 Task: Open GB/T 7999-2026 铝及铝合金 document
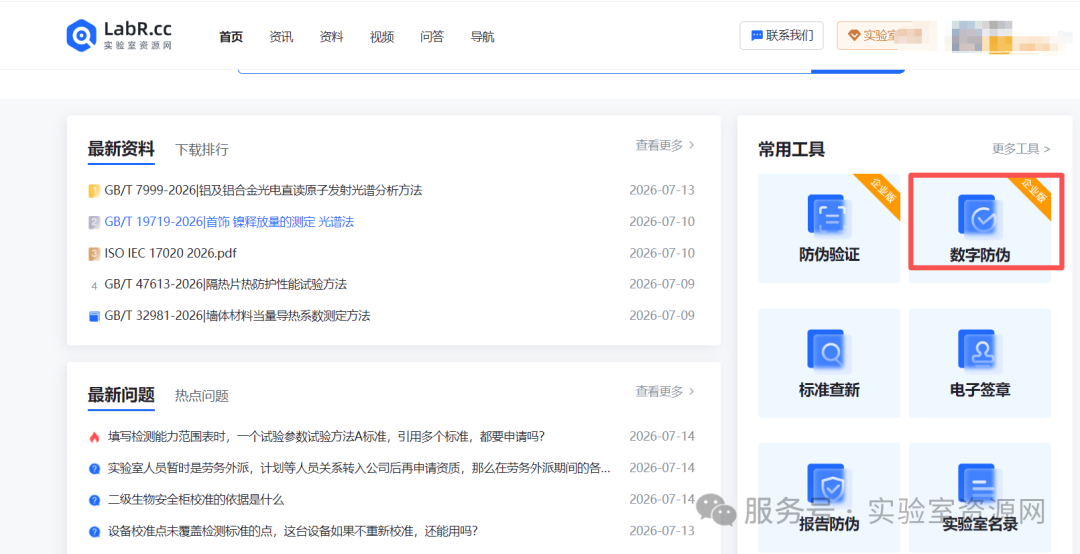tap(263, 190)
